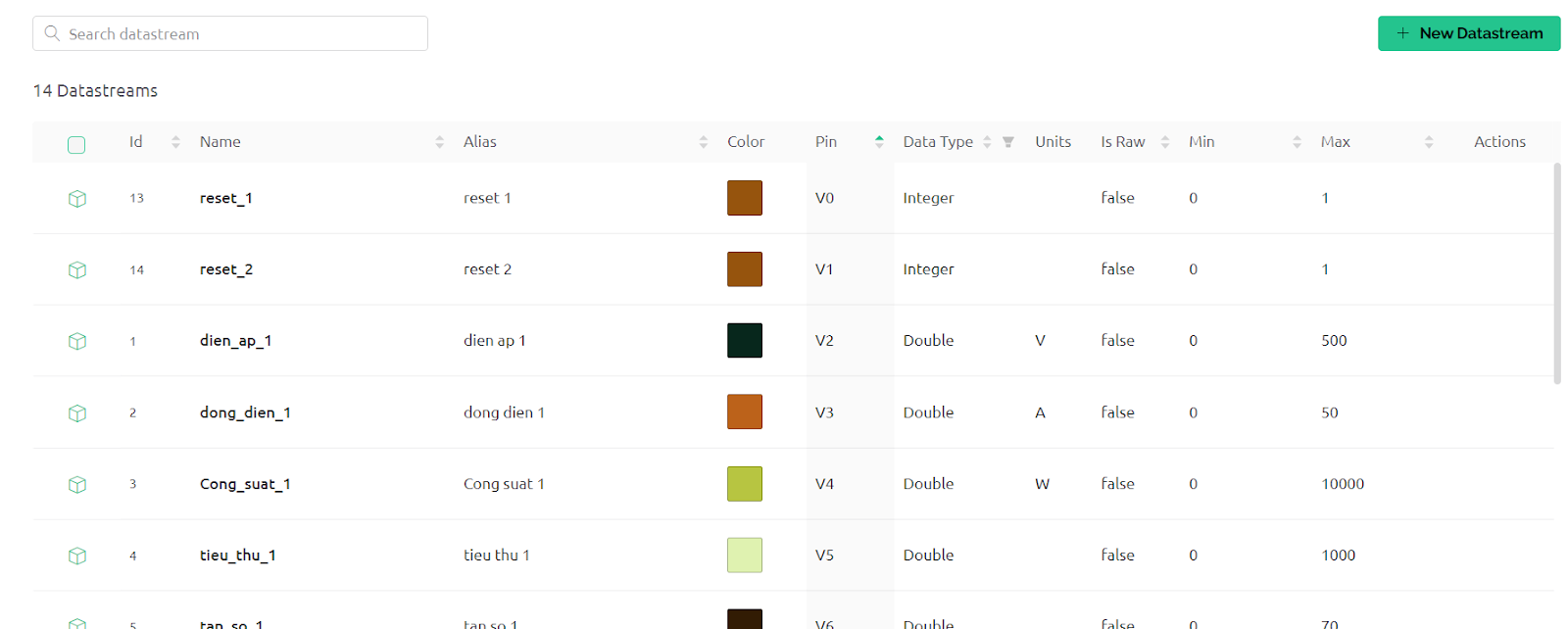Image resolution: width=1568 pixels, height=629 pixels.
Task: Tick the select-all checkbox in header
Action: coord(76,145)
